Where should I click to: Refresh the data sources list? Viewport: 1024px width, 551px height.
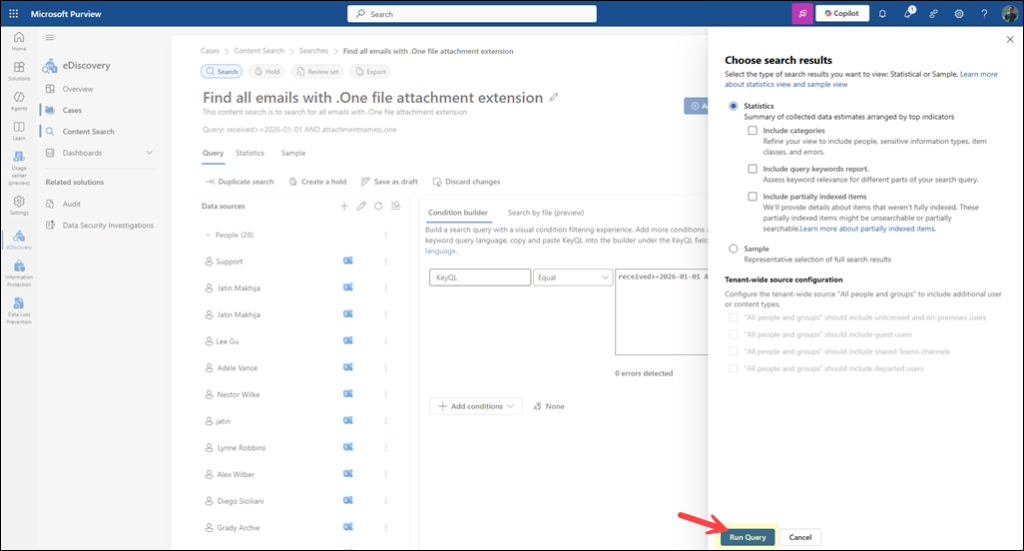[378, 206]
